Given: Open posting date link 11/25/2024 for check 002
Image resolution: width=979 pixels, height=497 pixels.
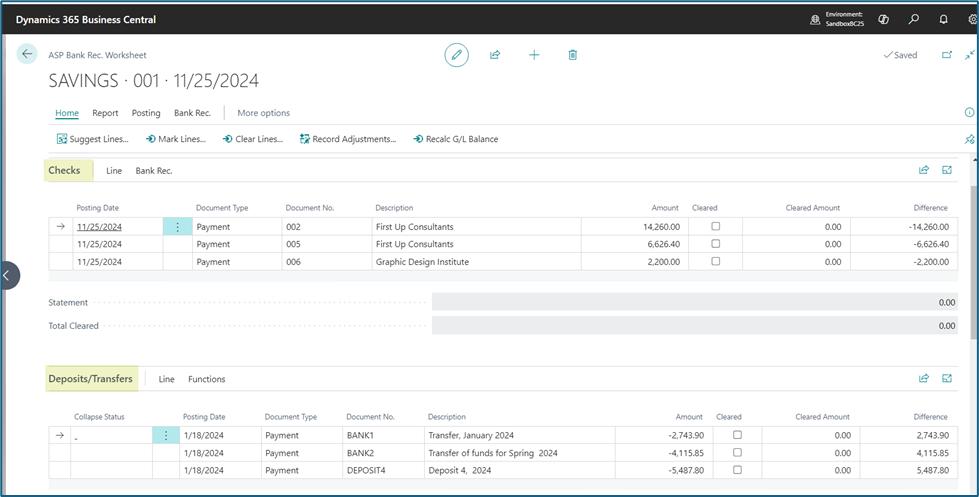Looking at the screenshot, I should [99, 227].
